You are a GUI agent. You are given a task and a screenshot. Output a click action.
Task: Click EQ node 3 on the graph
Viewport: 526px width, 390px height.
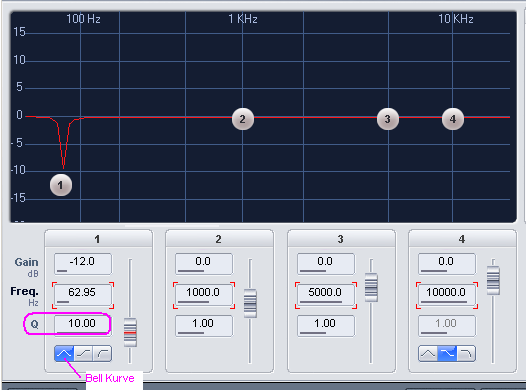coord(388,119)
